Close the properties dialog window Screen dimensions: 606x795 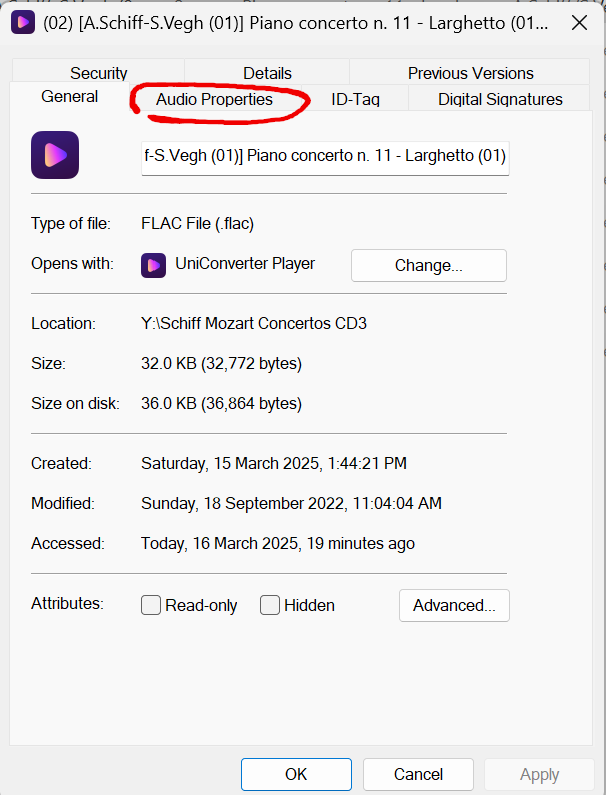pyautogui.click(x=579, y=23)
